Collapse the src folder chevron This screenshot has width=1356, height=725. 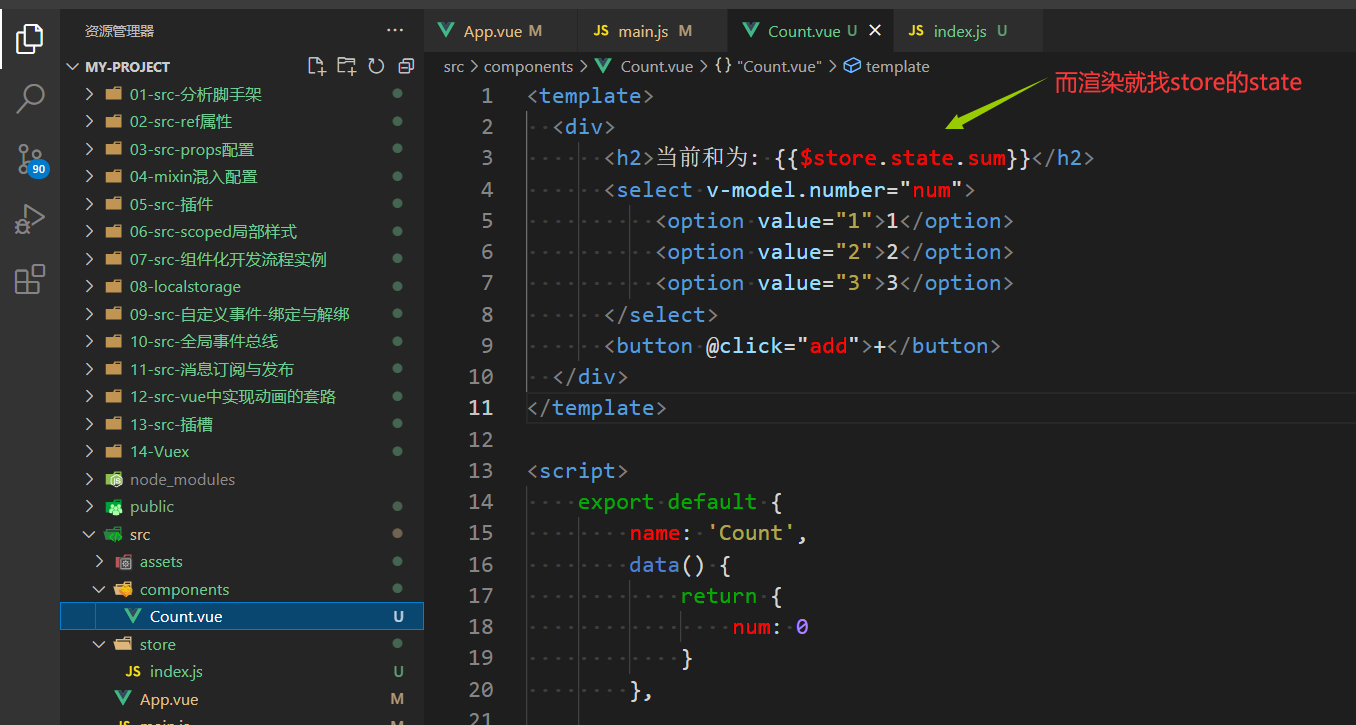90,534
